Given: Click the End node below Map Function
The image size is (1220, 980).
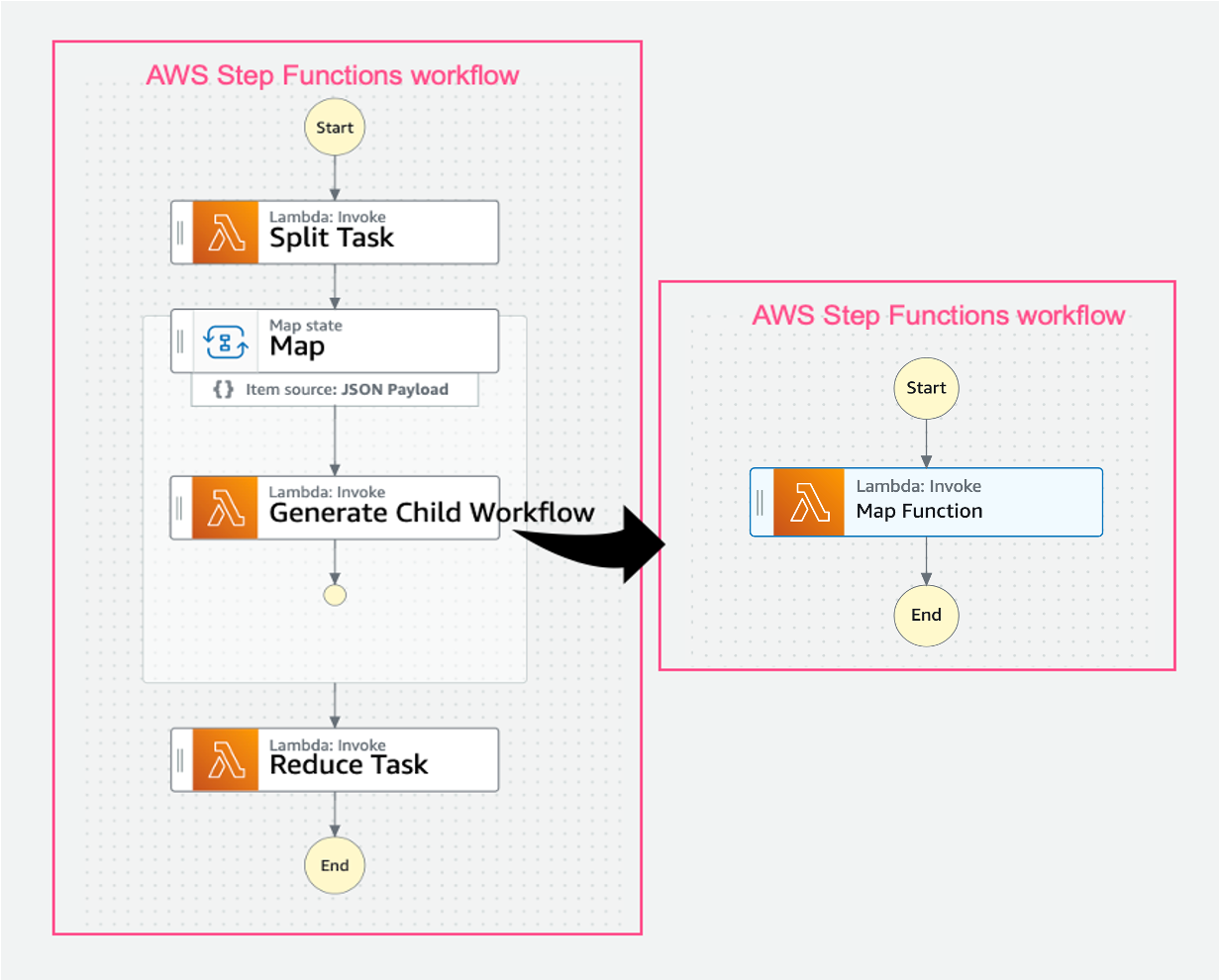Looking at the screenshot, I should point(926,615).
